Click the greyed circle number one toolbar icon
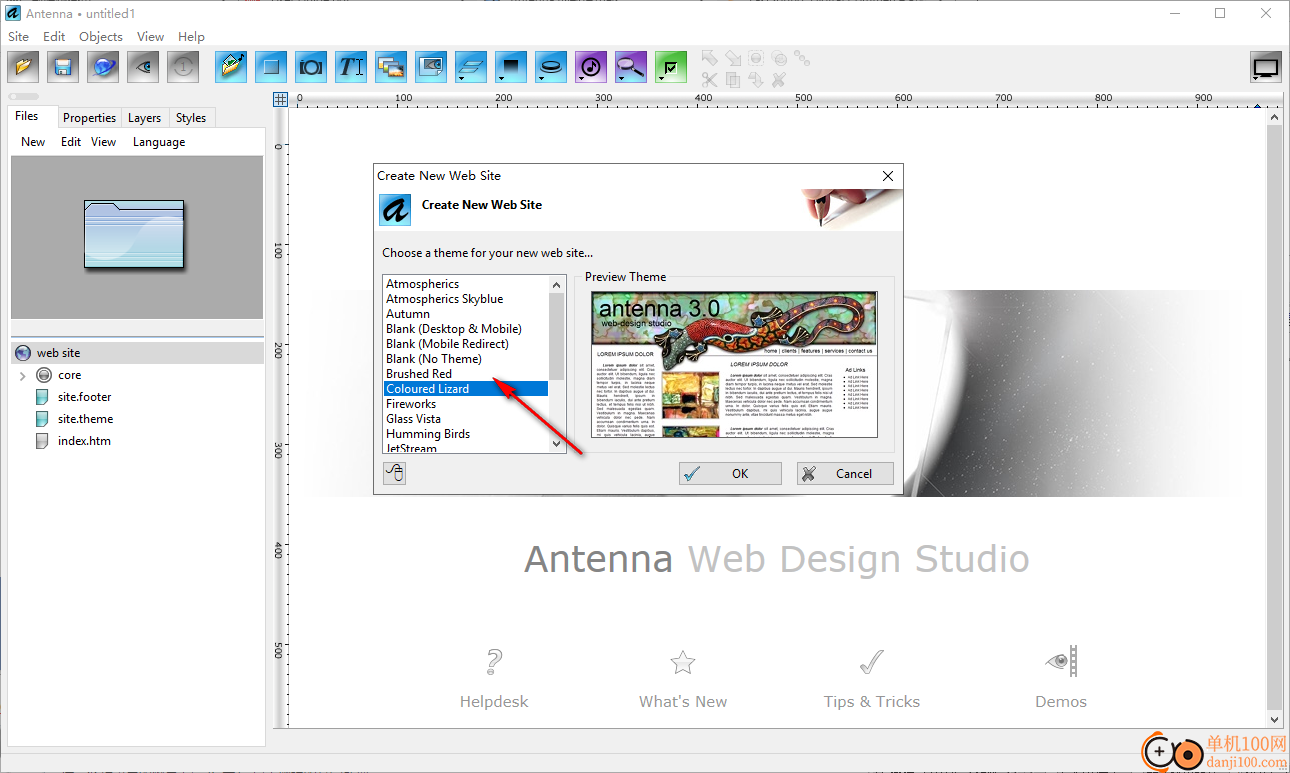 [x=183, y=67]
